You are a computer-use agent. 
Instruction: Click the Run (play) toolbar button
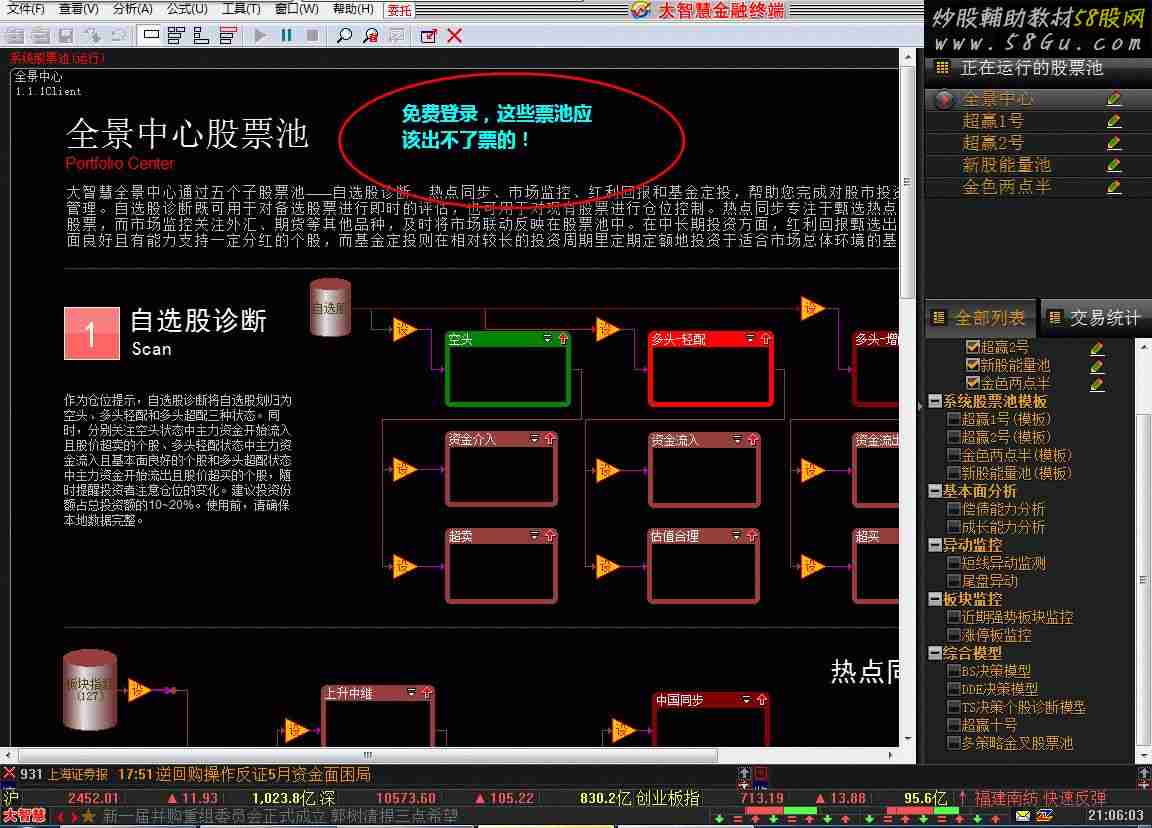tap(260, 35)
